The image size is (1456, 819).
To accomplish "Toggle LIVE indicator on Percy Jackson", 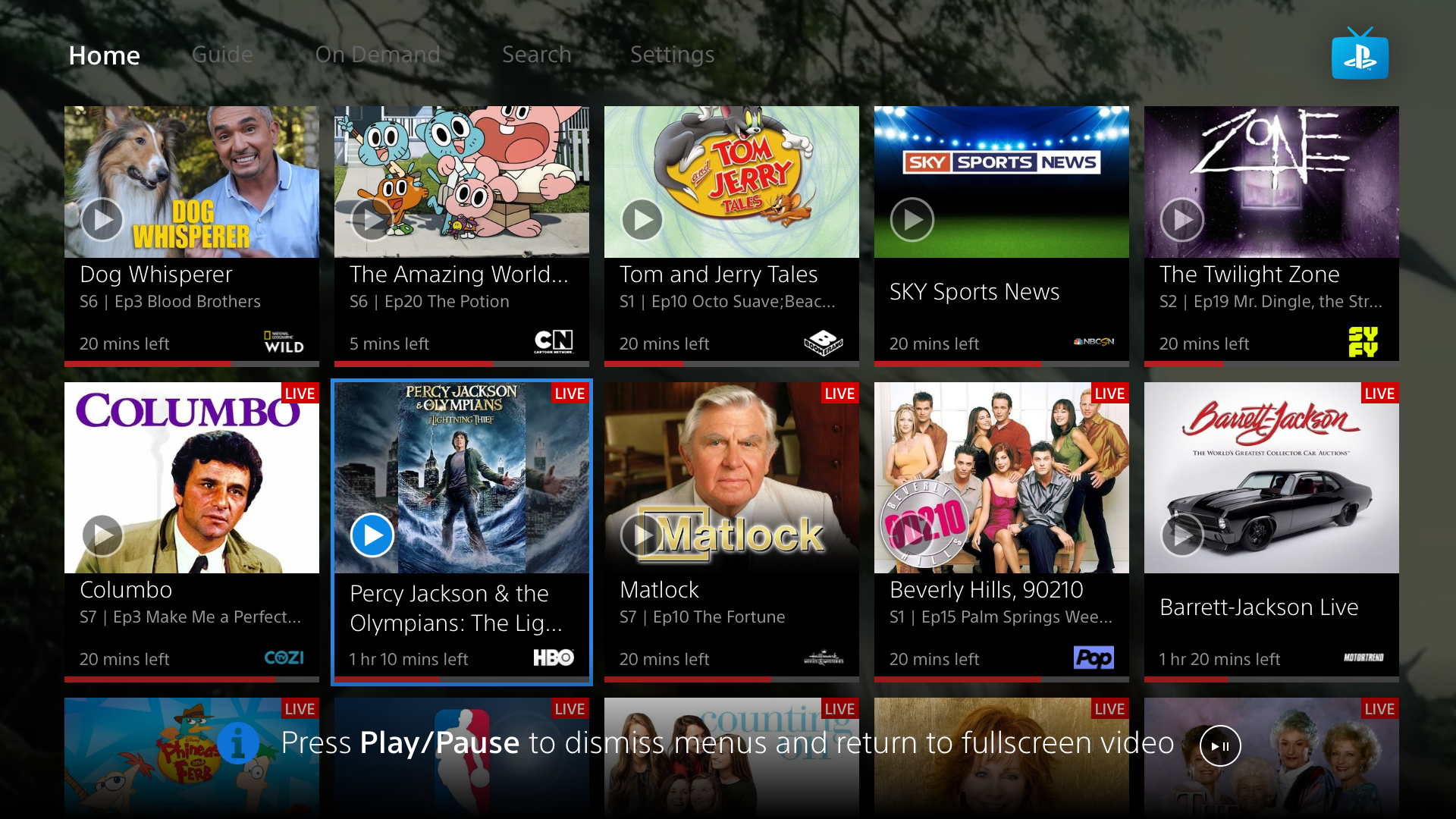I will 567,392.
